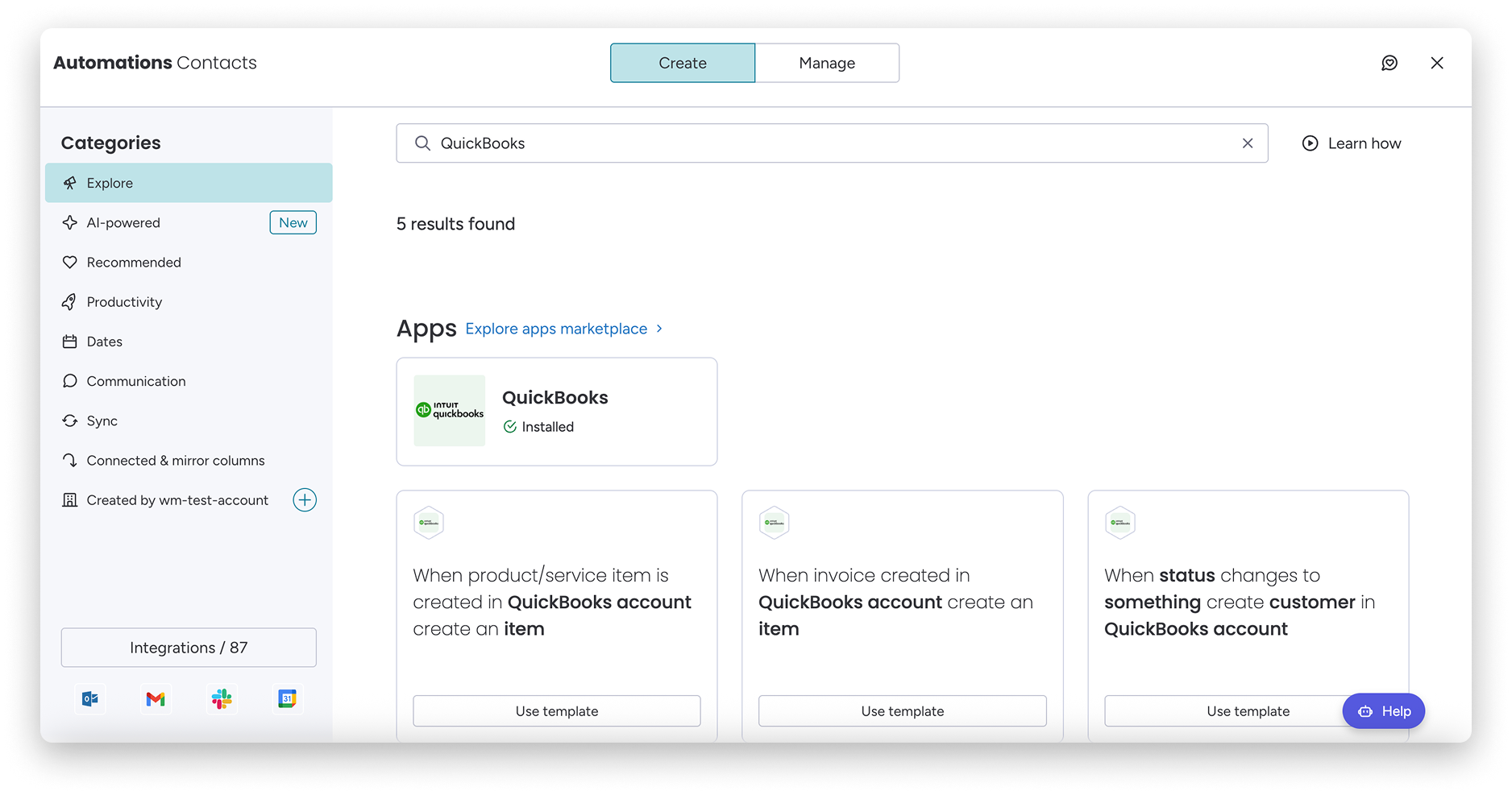Click the AI-powered sparkle icon

click(70, 222)
